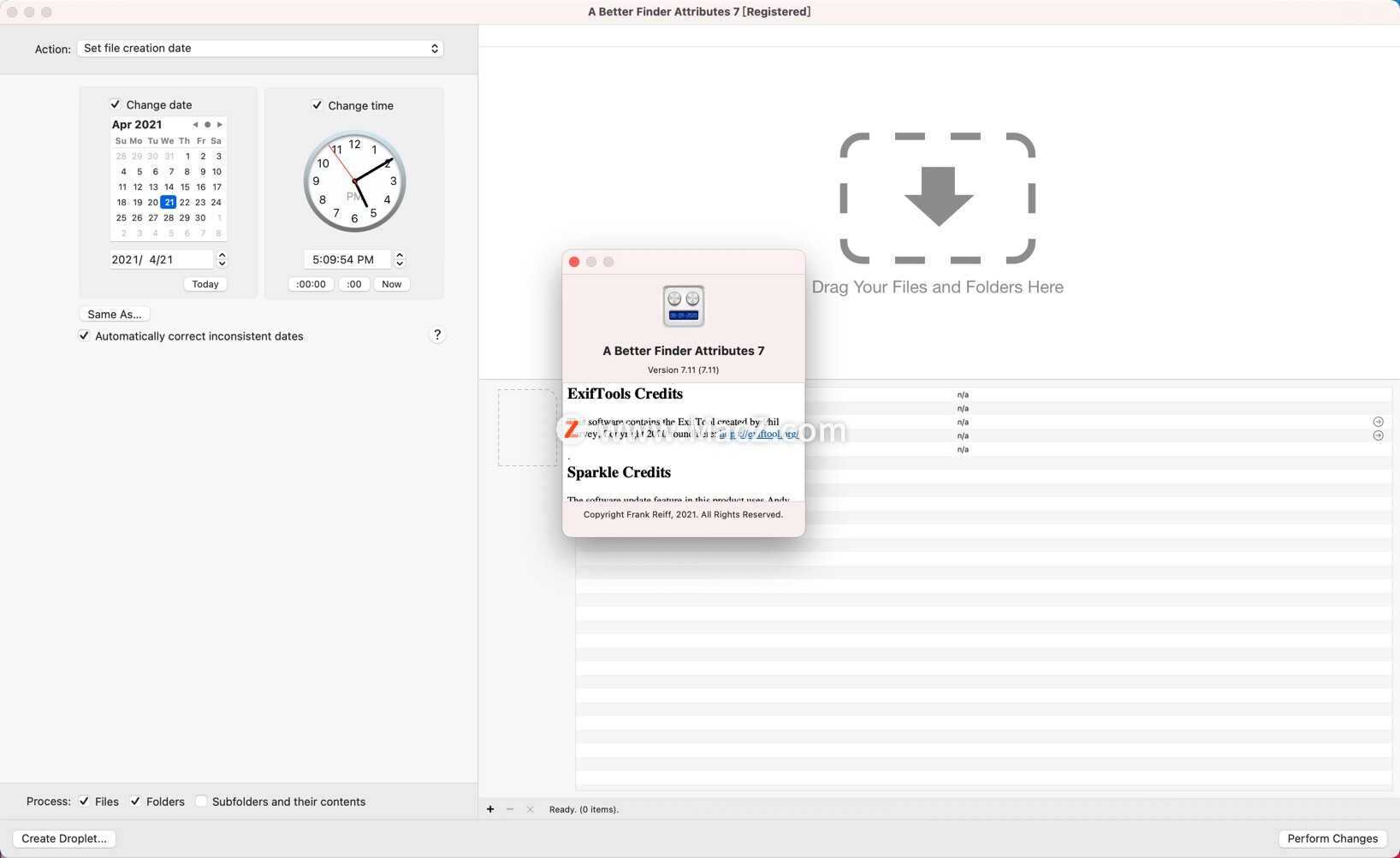
Task: Set time to Now
Action: pyautogui.click(x=392, y=284)
